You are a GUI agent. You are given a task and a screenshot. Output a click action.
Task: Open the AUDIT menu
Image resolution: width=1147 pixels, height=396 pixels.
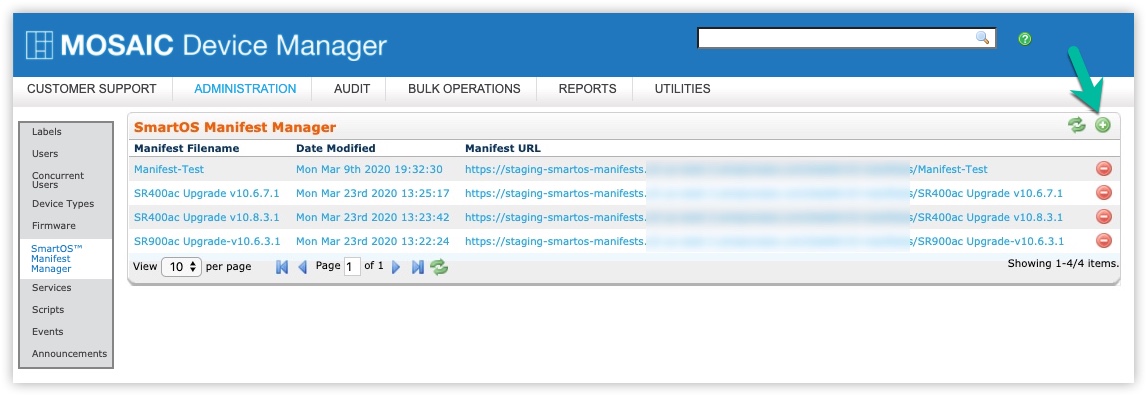[352, 89]
